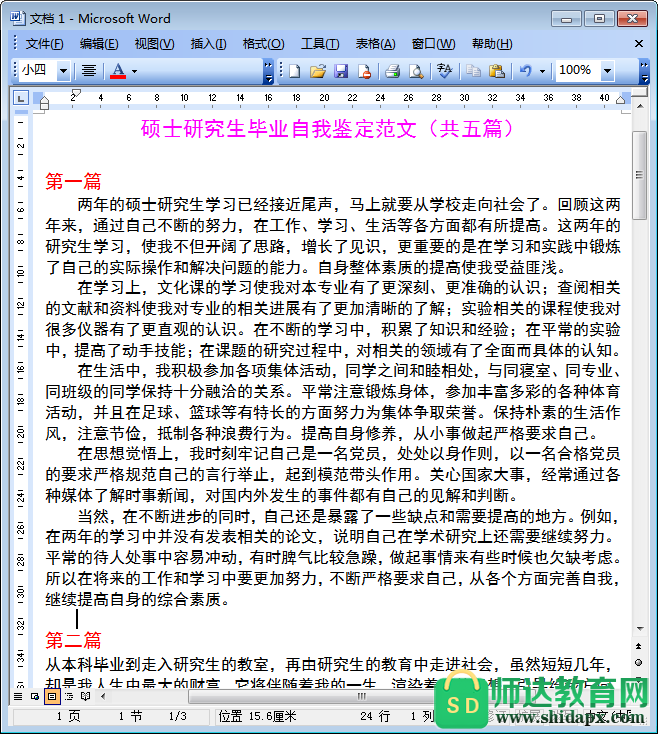The image size is (658, 734).
Task: Click the vertical scrollbar thumb
Action: coord(639,175)
